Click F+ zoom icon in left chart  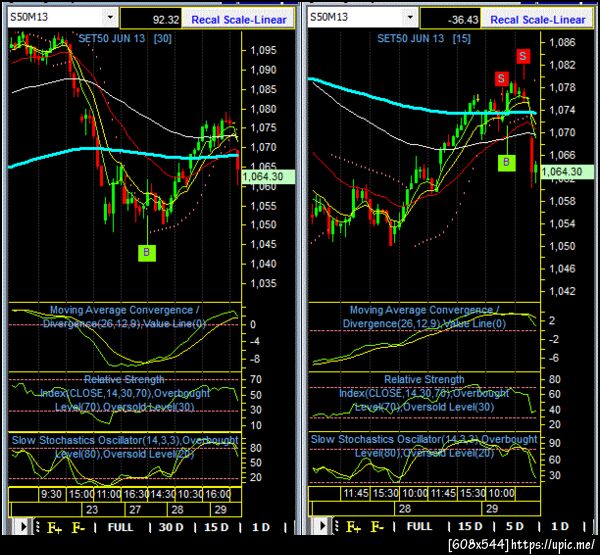coord(54,527)
